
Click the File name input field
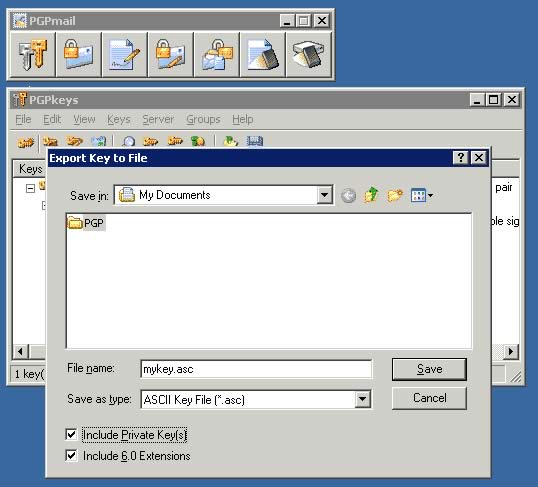[x=256, y=369]
